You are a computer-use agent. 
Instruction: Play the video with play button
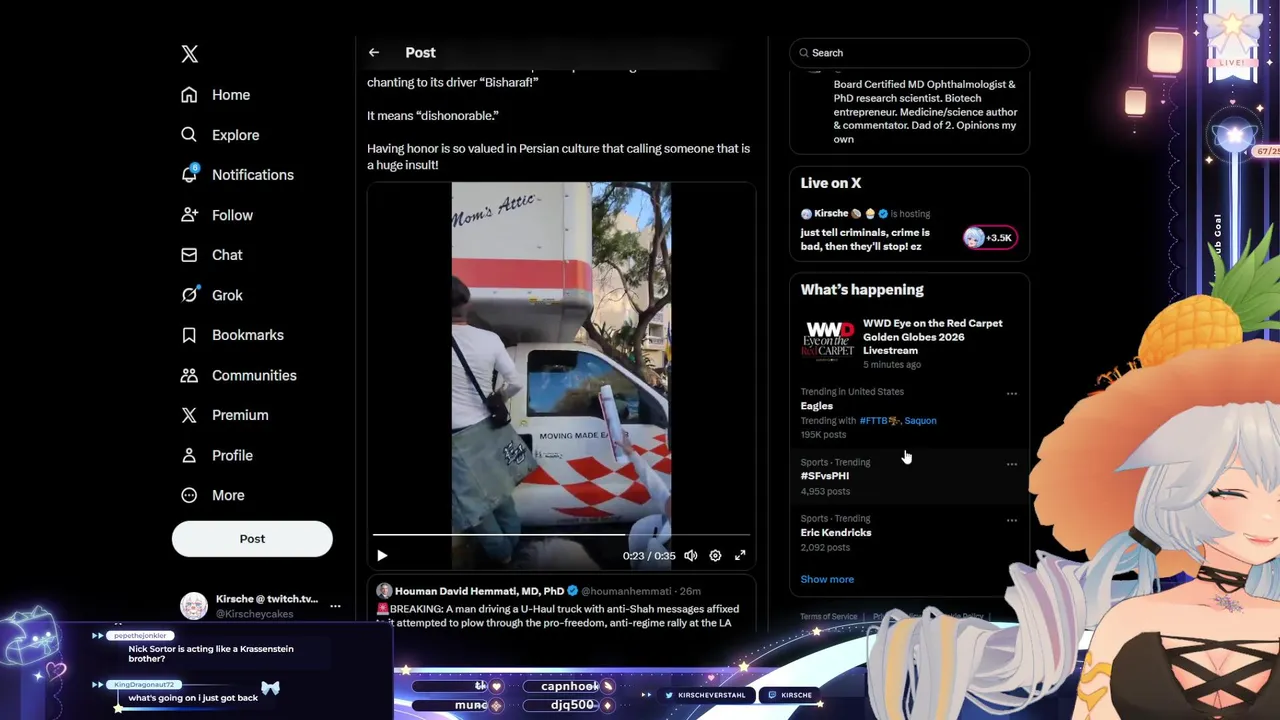point(382,556)
